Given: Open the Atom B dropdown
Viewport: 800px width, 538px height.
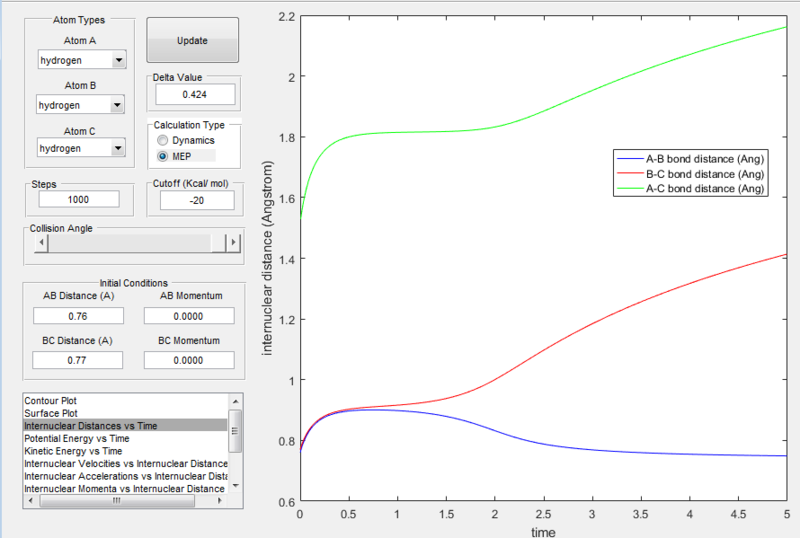Looking at the screenshot, I should 80,105.
